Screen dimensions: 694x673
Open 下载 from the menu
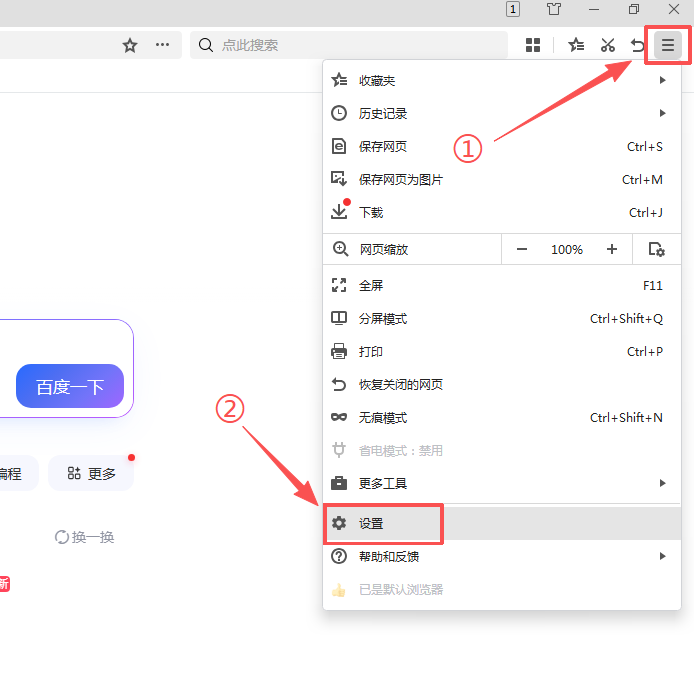(x=501, y=212)
